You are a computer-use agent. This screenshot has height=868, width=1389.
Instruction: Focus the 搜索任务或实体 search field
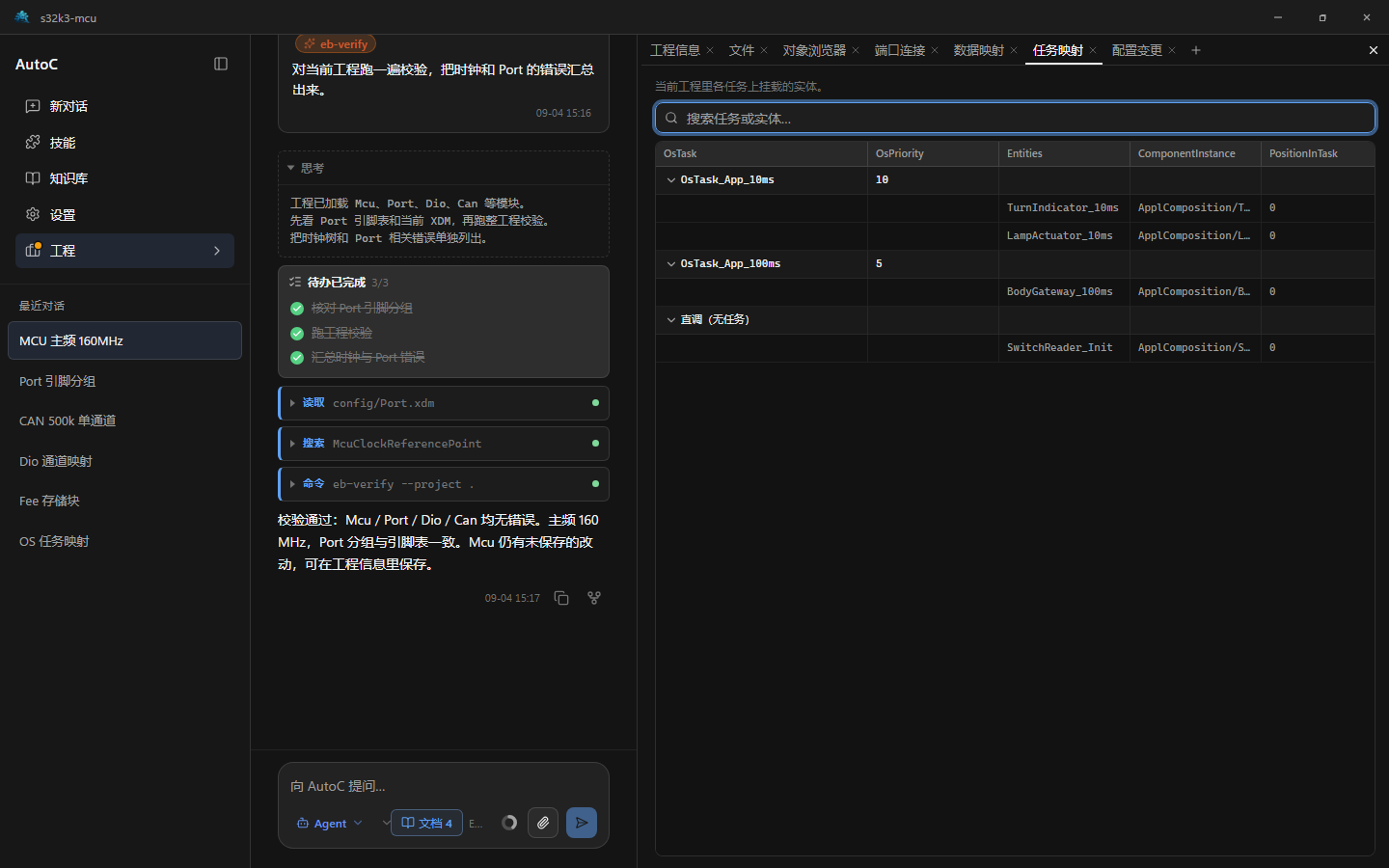click(1015, 118)
